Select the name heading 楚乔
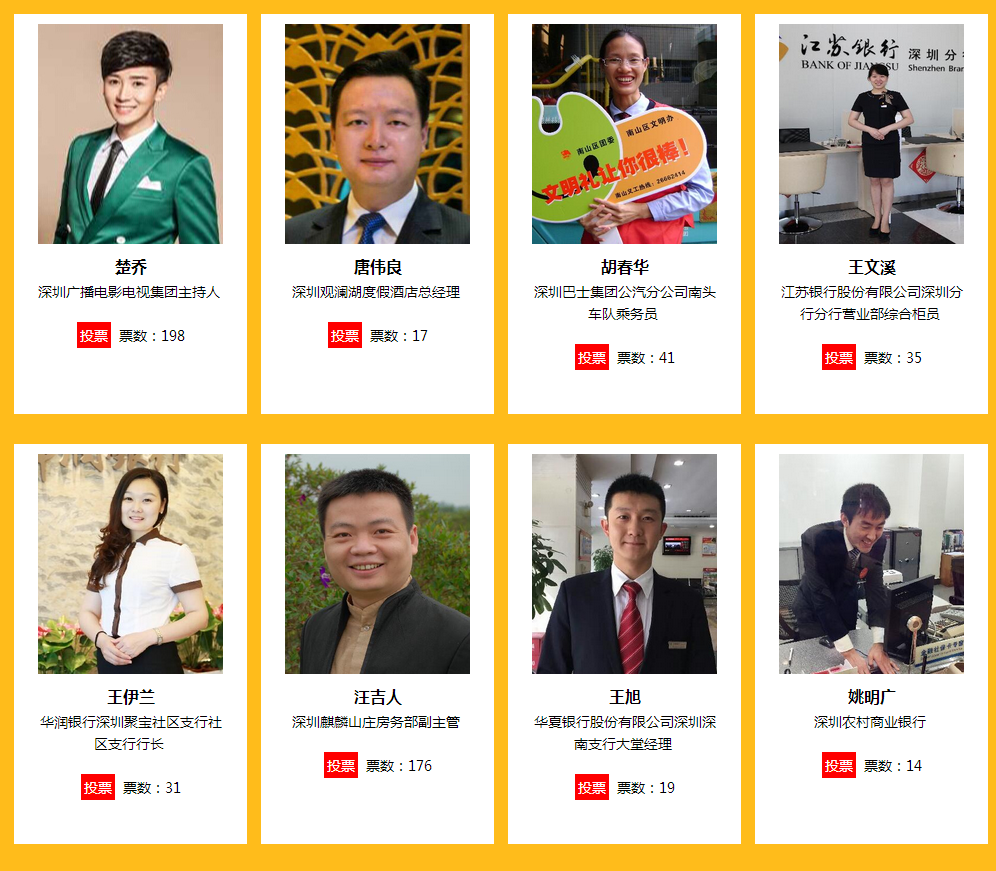The height and width of the screenshot is (871, 996). (131, 267)
